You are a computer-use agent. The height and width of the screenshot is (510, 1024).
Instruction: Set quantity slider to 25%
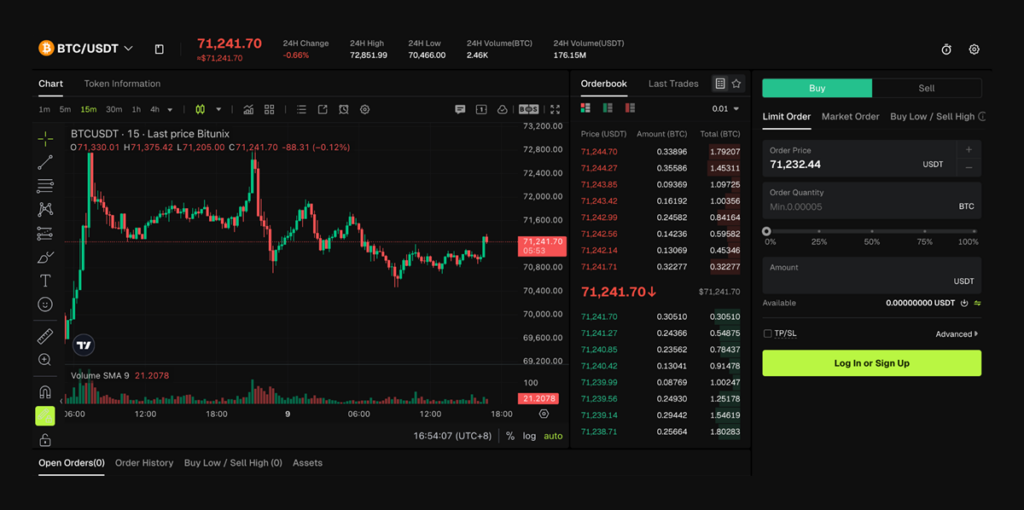[819, 231]
